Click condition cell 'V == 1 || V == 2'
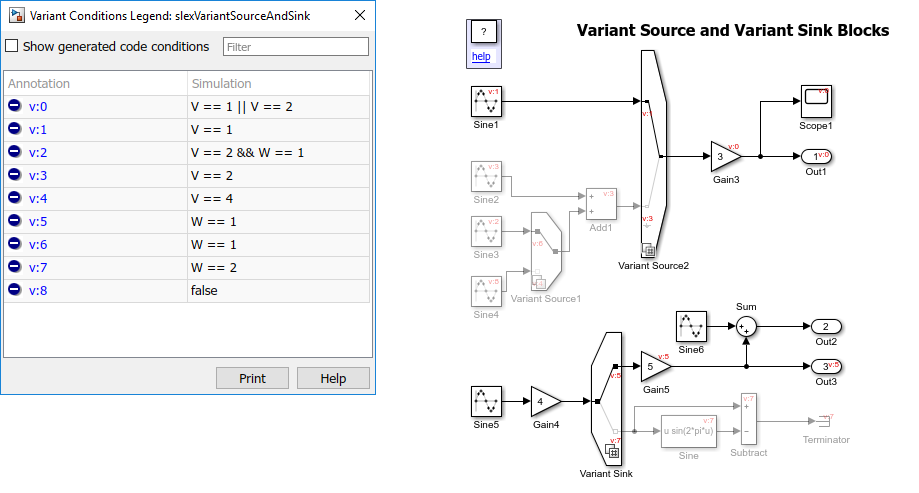This screenshot has height=493, width=919. pos(278,107)
